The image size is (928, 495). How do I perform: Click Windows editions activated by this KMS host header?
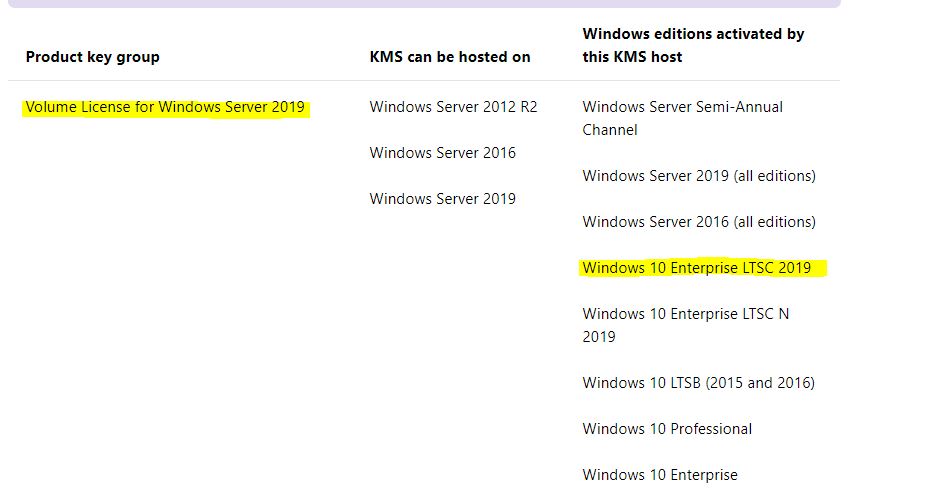tap(693, 45)
